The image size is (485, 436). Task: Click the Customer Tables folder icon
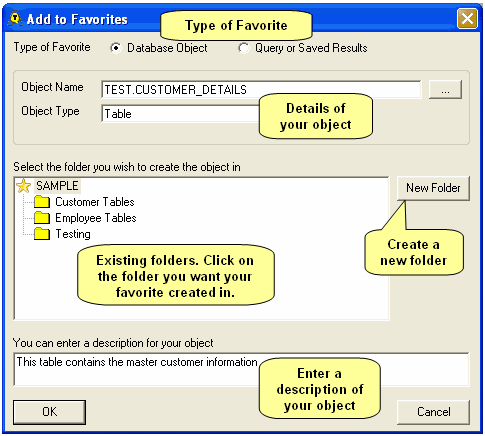[42, 202]
